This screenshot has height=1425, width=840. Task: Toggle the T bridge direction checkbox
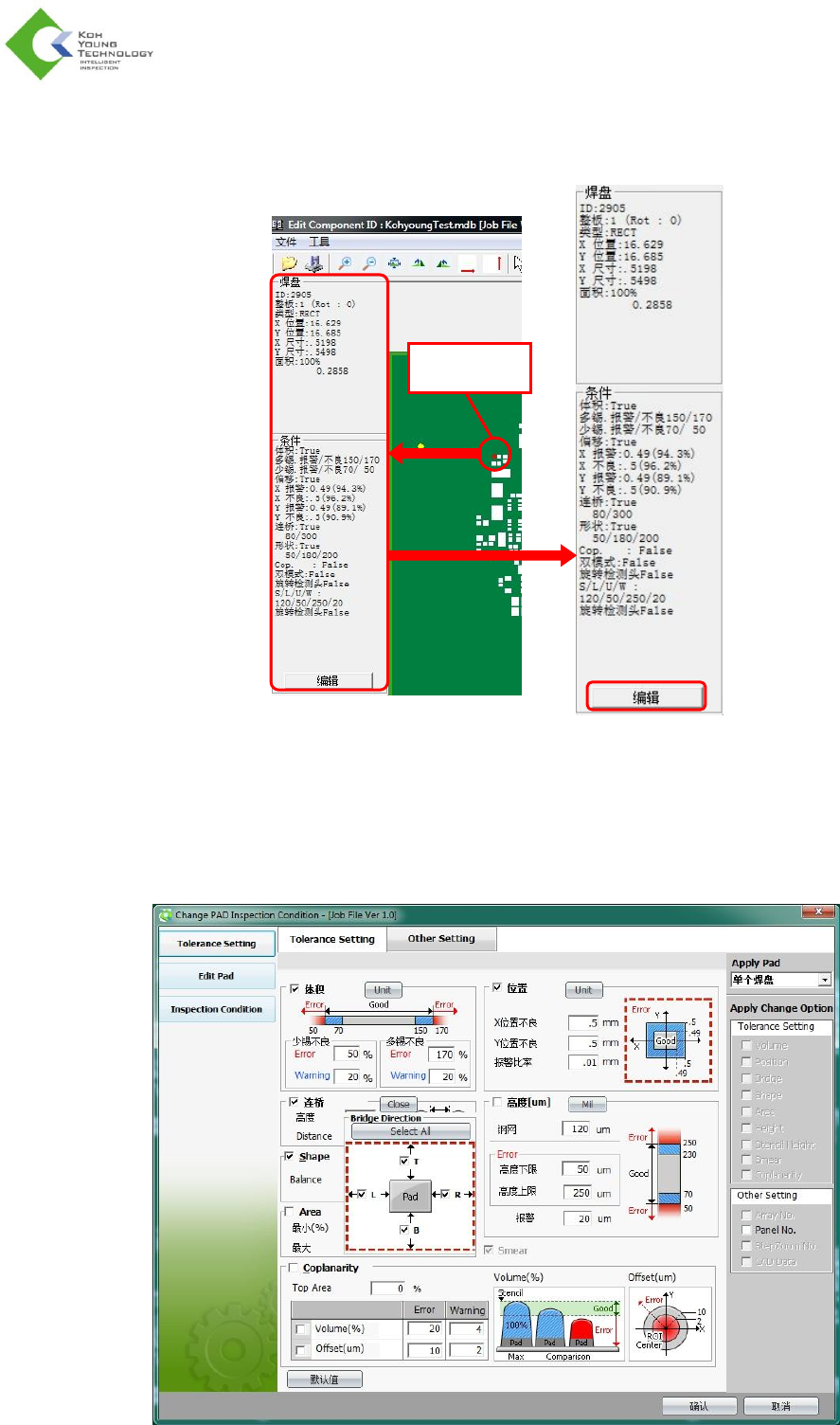point(404,1161)
